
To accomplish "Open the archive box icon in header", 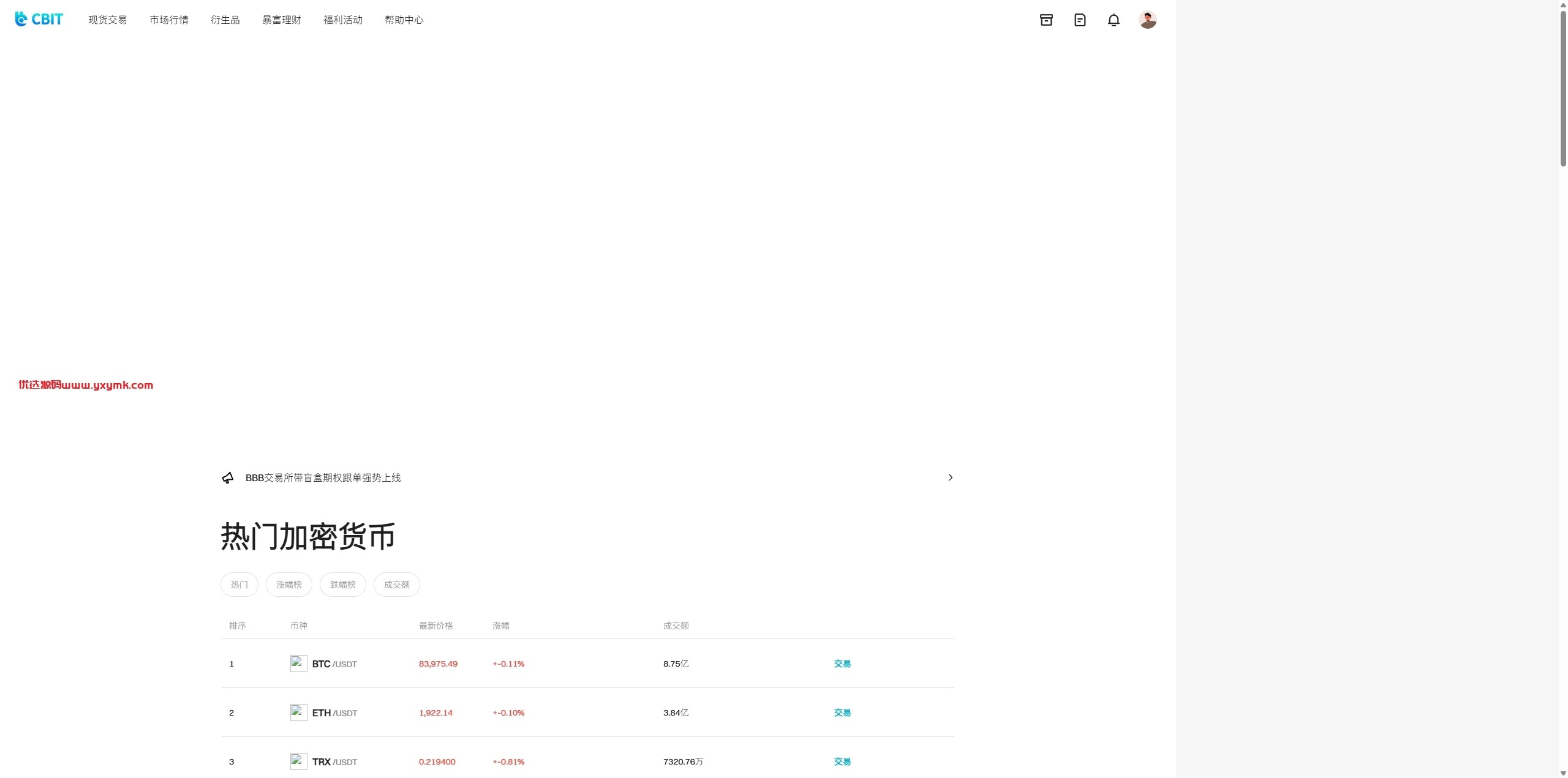I will coord(1046,20).
